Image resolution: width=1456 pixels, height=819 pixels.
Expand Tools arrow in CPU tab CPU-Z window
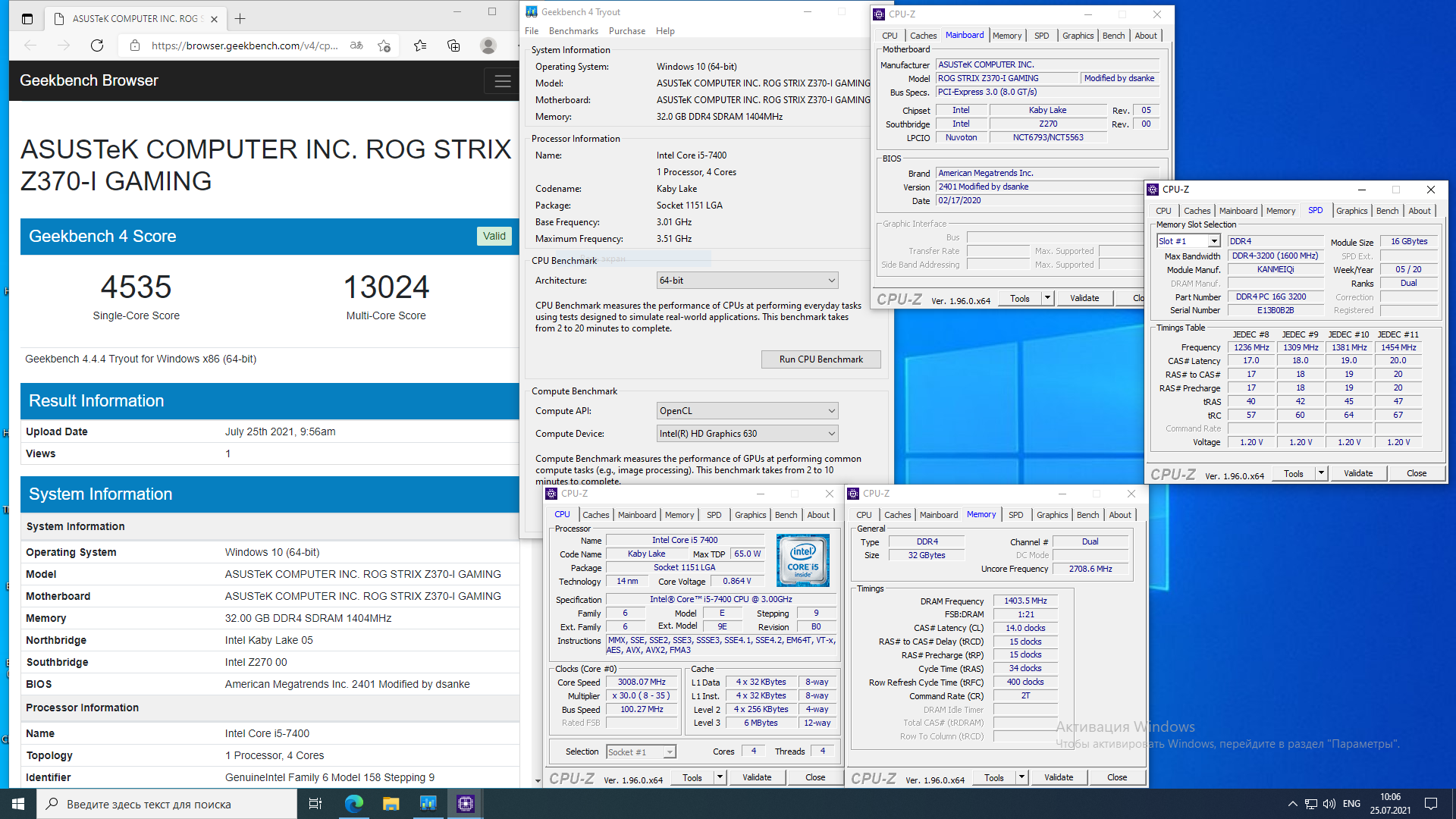[x=720, y=777]
